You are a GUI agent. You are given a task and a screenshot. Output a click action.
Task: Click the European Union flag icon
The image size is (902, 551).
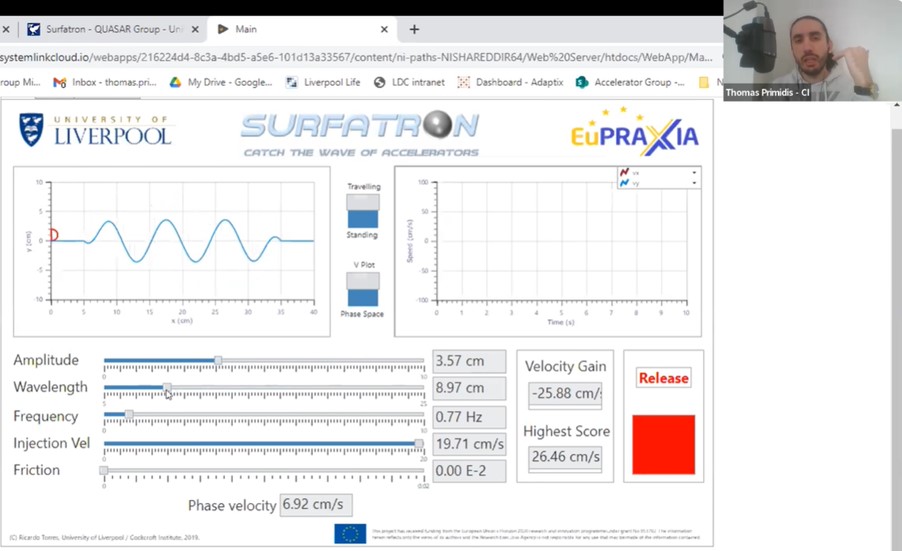tap(350, 533)
